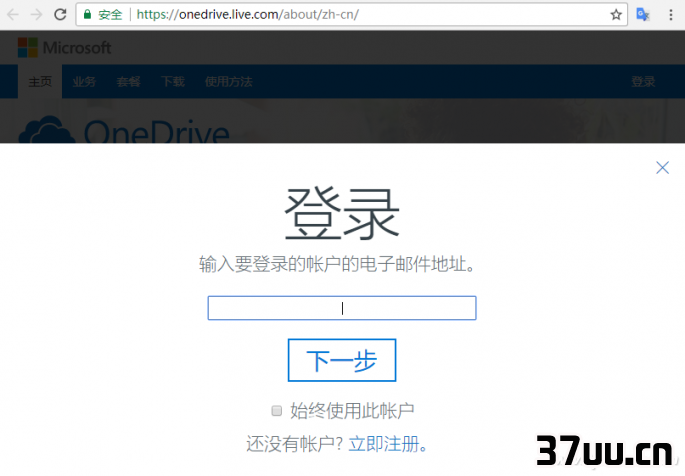The width and height of the screenshot is (685, 476).
Task: Open the 套餐 navigation item
Action: pos(129,82)
